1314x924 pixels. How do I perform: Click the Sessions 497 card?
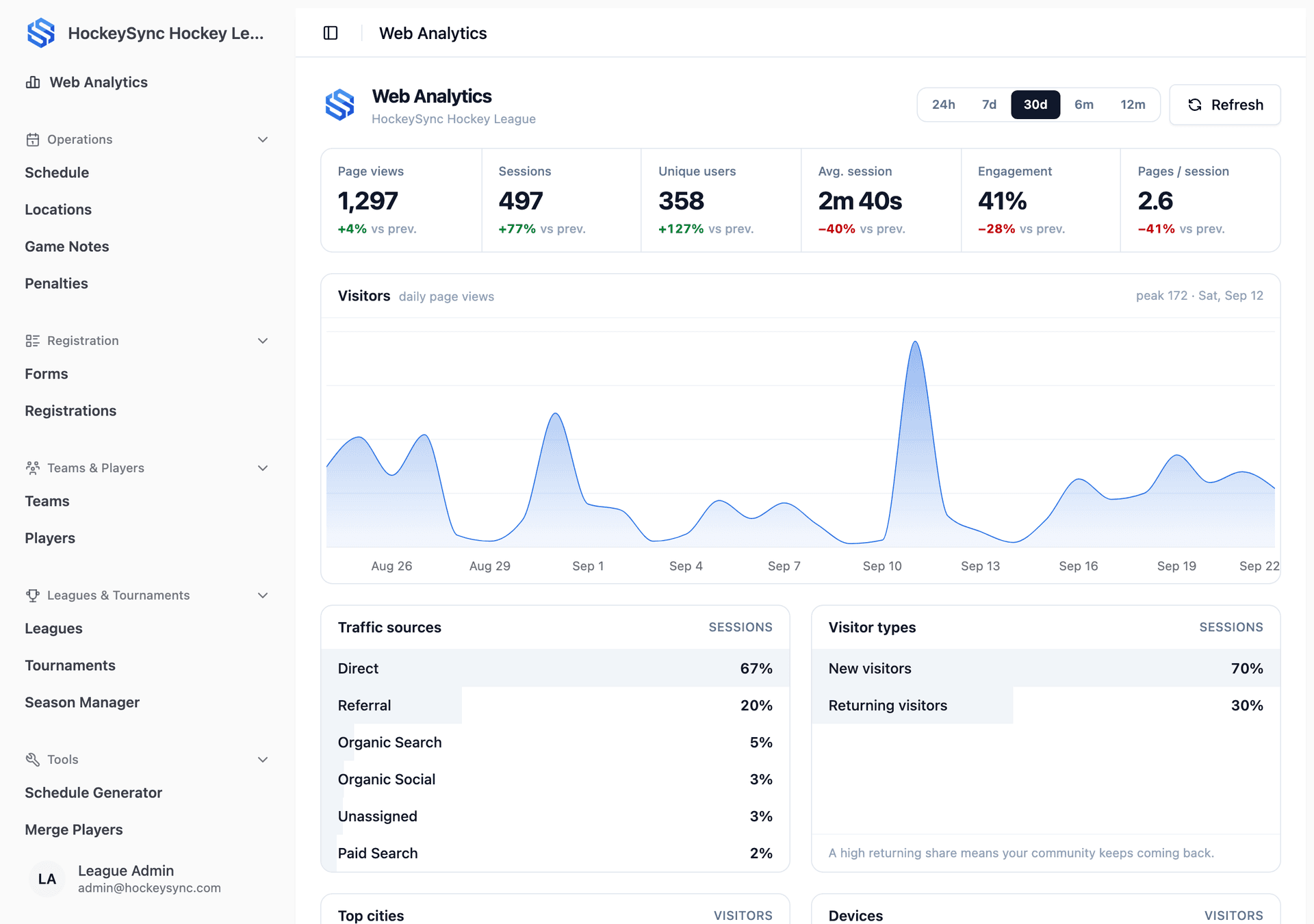561,200
